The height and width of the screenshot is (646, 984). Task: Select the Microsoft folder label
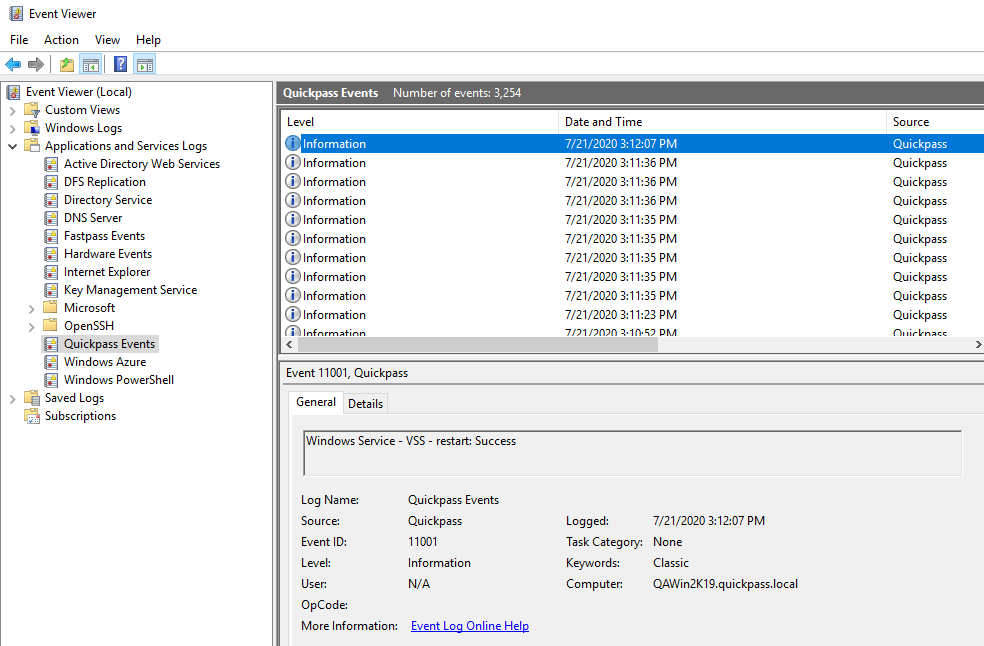click(89, 308)
